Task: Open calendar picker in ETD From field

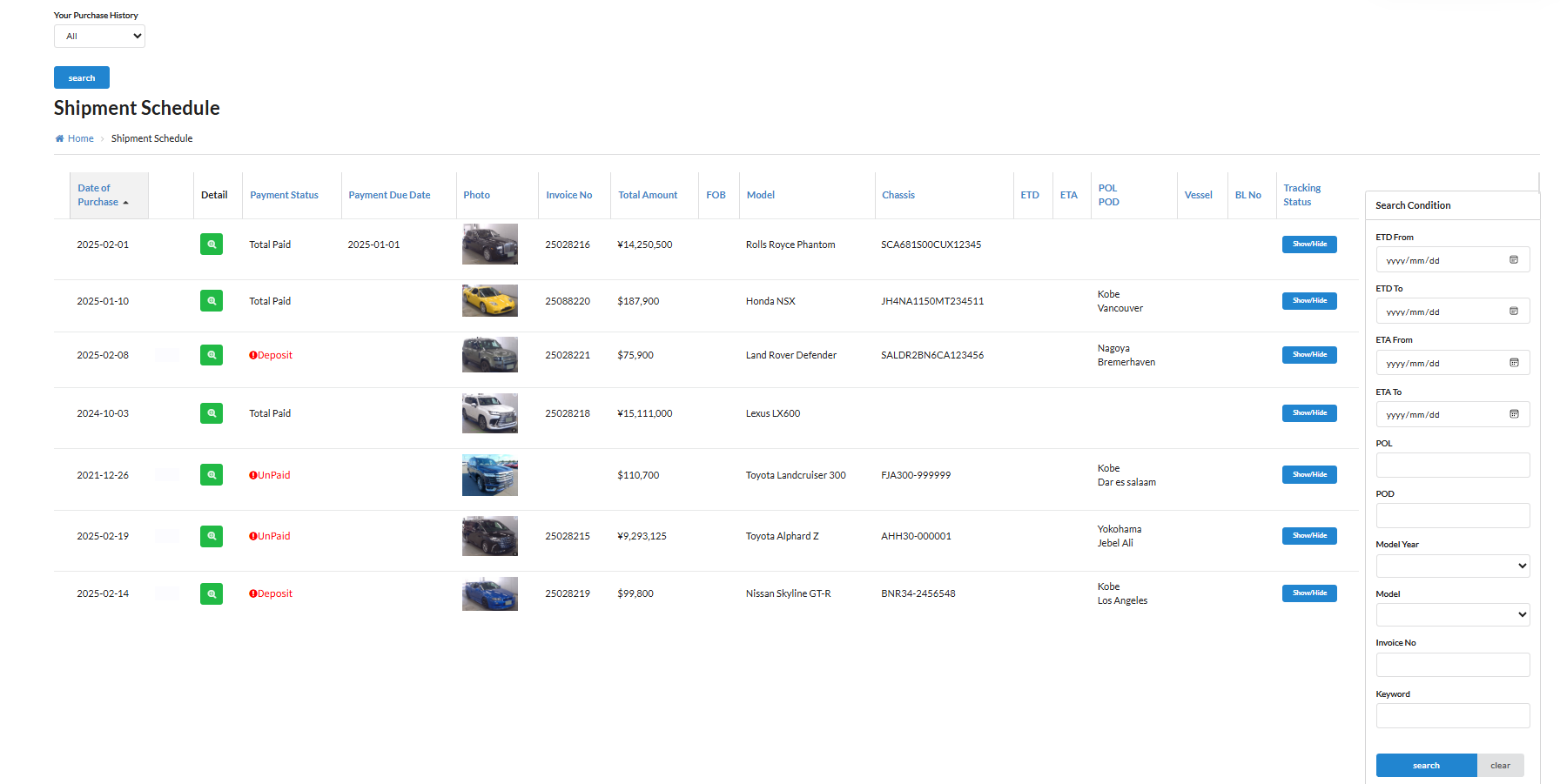Action: [1514, 260]
